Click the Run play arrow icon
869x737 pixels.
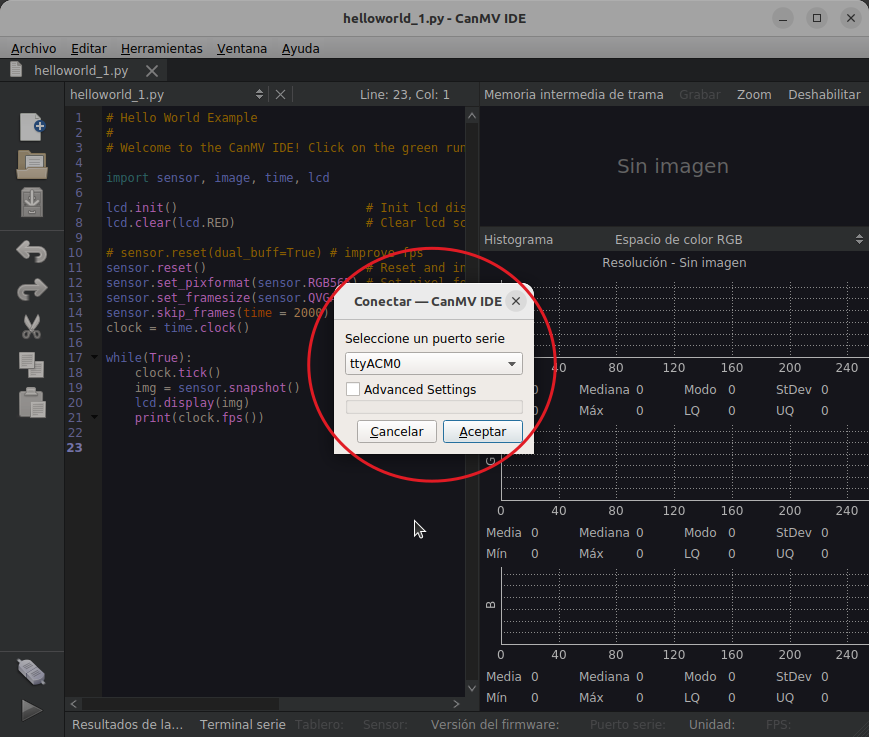tap(32, 710)
